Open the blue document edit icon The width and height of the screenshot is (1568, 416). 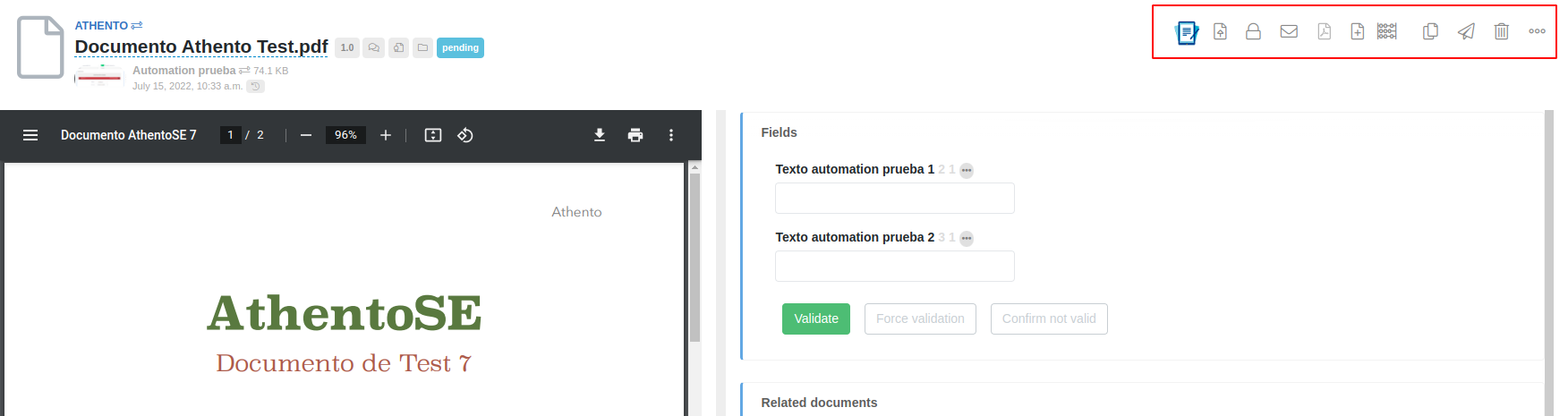click(1186, 33)
